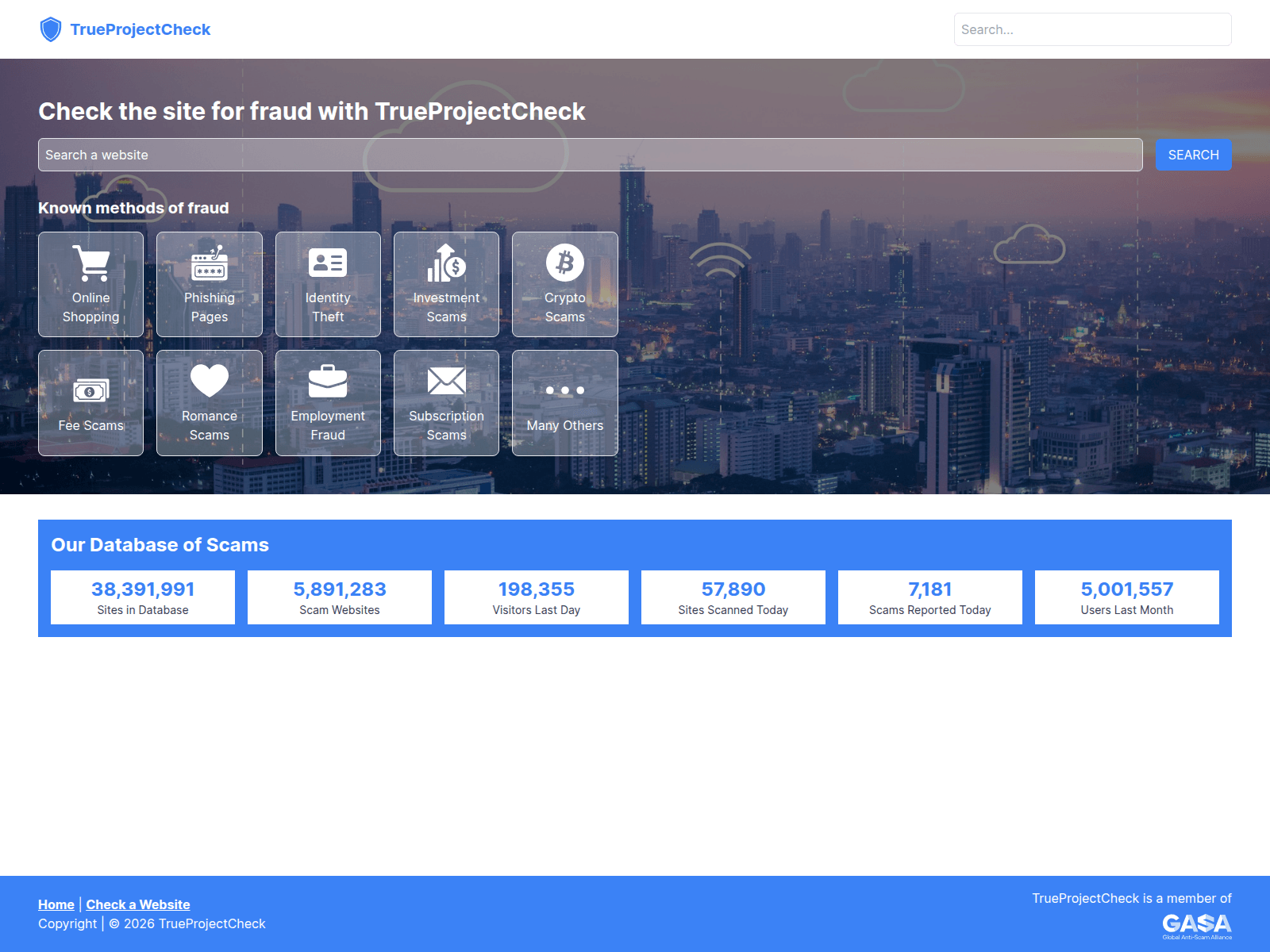Click the 'Our Database of Scams' heading

coord(160,545)
